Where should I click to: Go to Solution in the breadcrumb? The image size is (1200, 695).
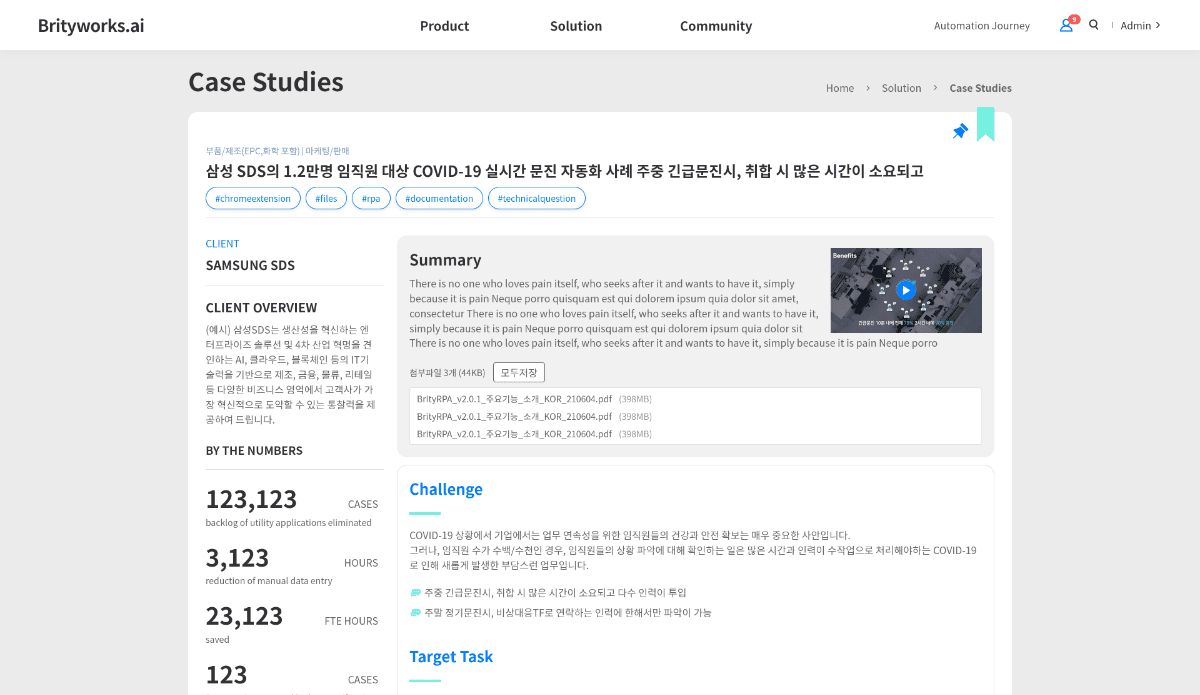901,88
